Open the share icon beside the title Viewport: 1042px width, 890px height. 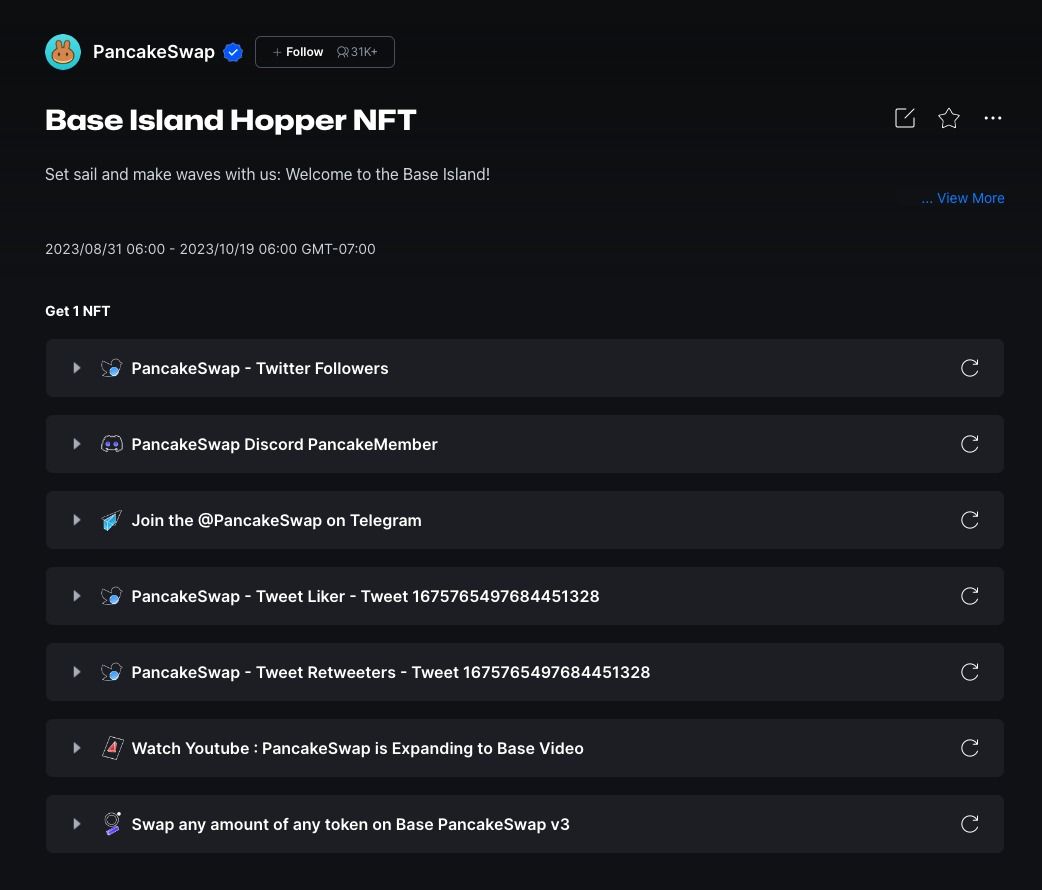[x=905, y=118]
